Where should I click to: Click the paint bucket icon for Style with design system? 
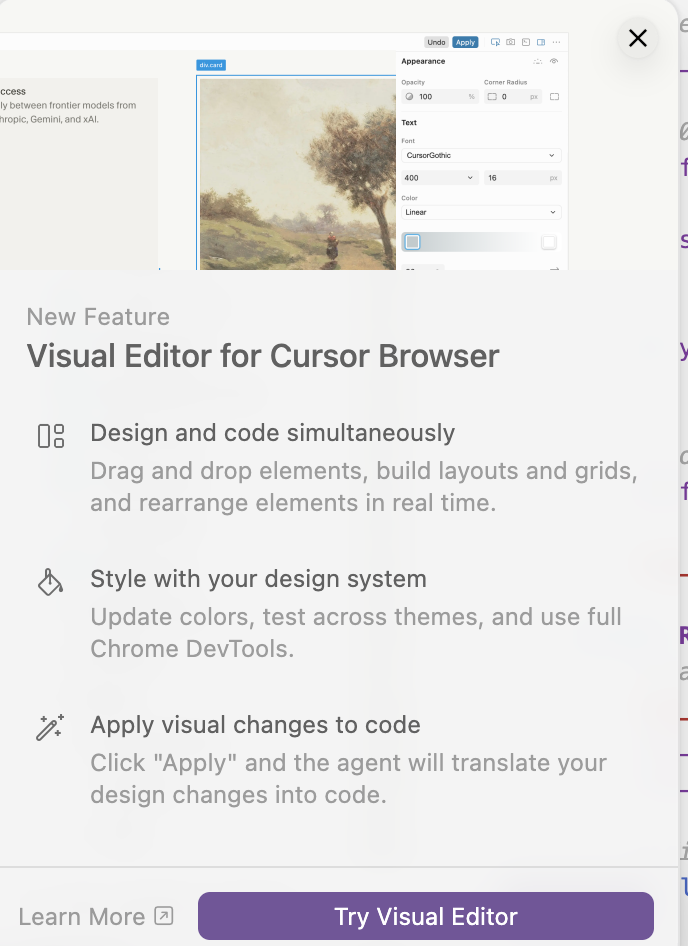tap(50, 582)
